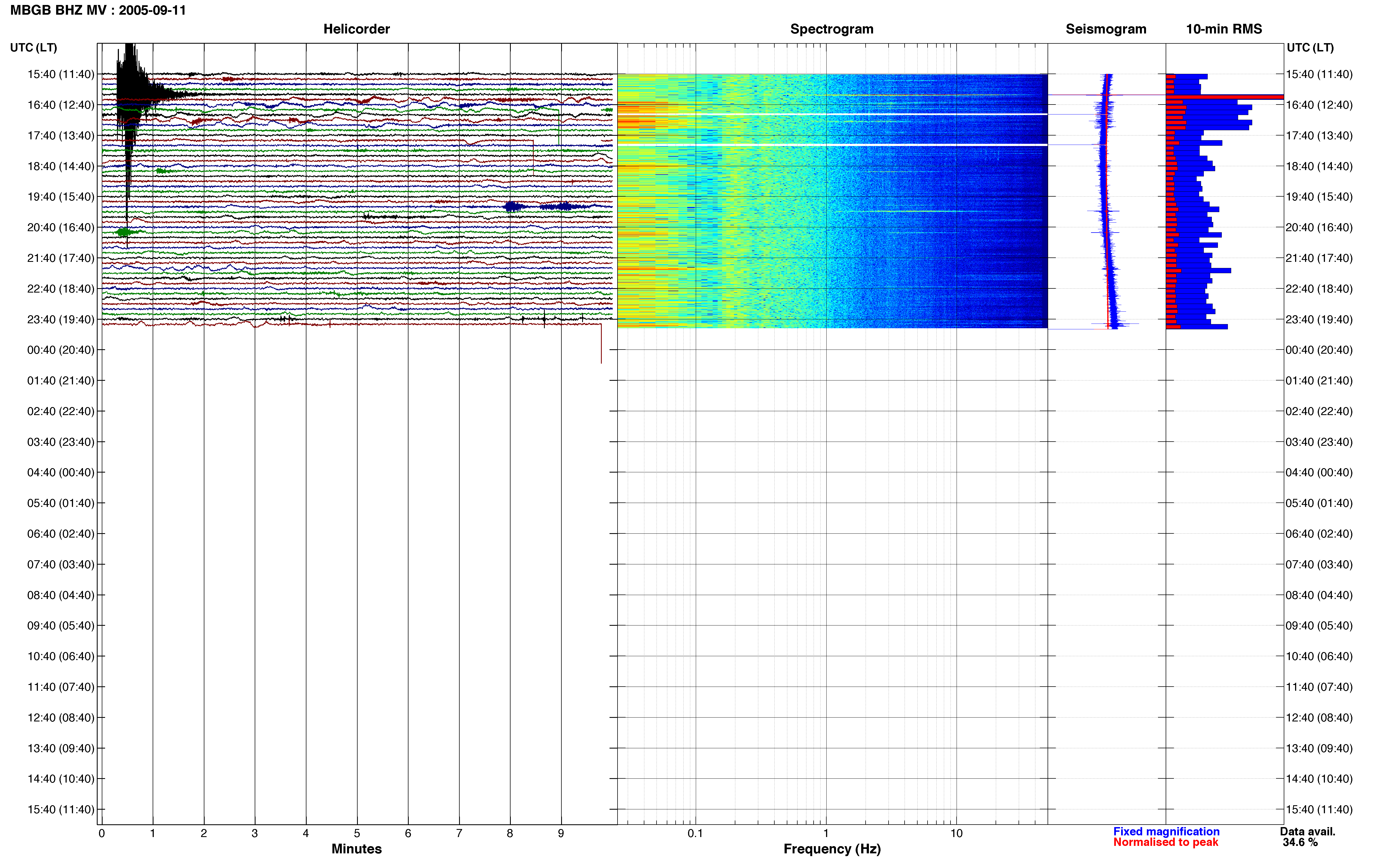The image size is (1388, 868).
Task: Click left time label '13:40 (09:40)'
Action: pyautogui.click(x=61, y=748)
